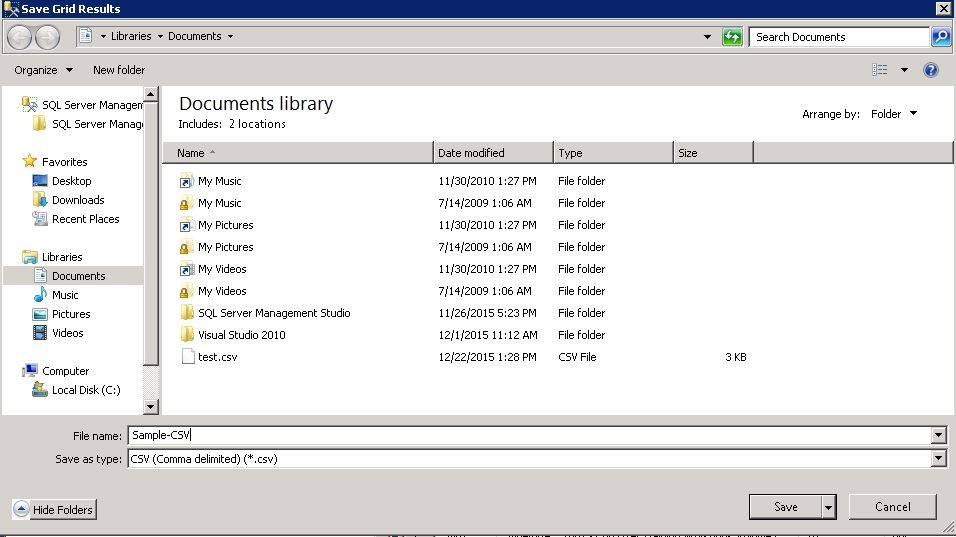
Task: Click the Local Disk (C:) drive icon
Action: (40, 389)
